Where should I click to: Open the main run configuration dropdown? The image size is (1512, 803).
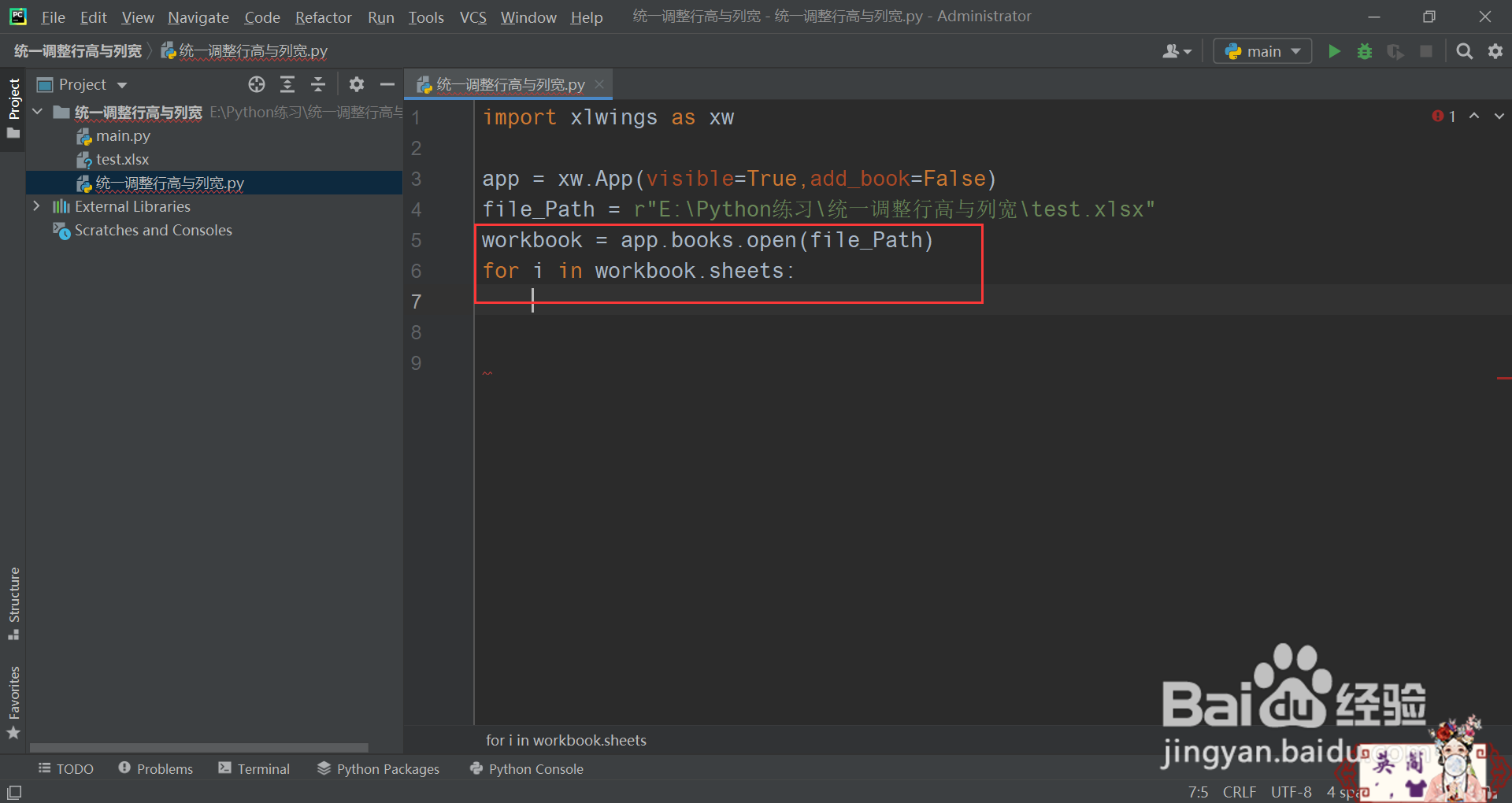1262,50
